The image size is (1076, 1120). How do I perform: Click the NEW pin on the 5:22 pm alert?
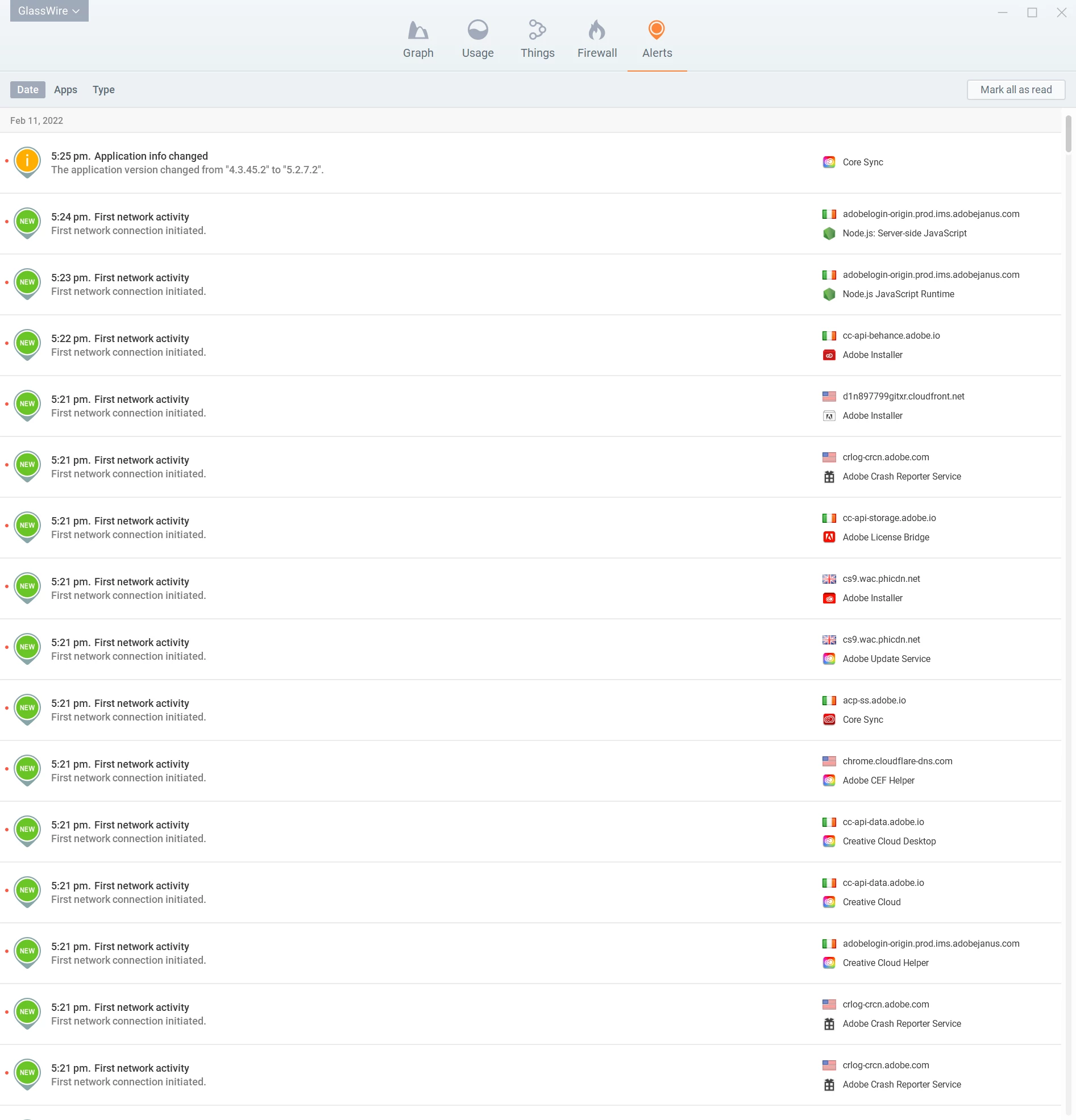tap(27, 344)
